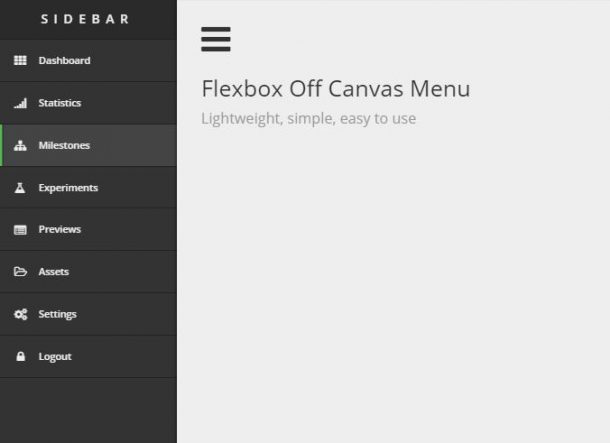Select the Statistics menu entry

click(88, 103)
